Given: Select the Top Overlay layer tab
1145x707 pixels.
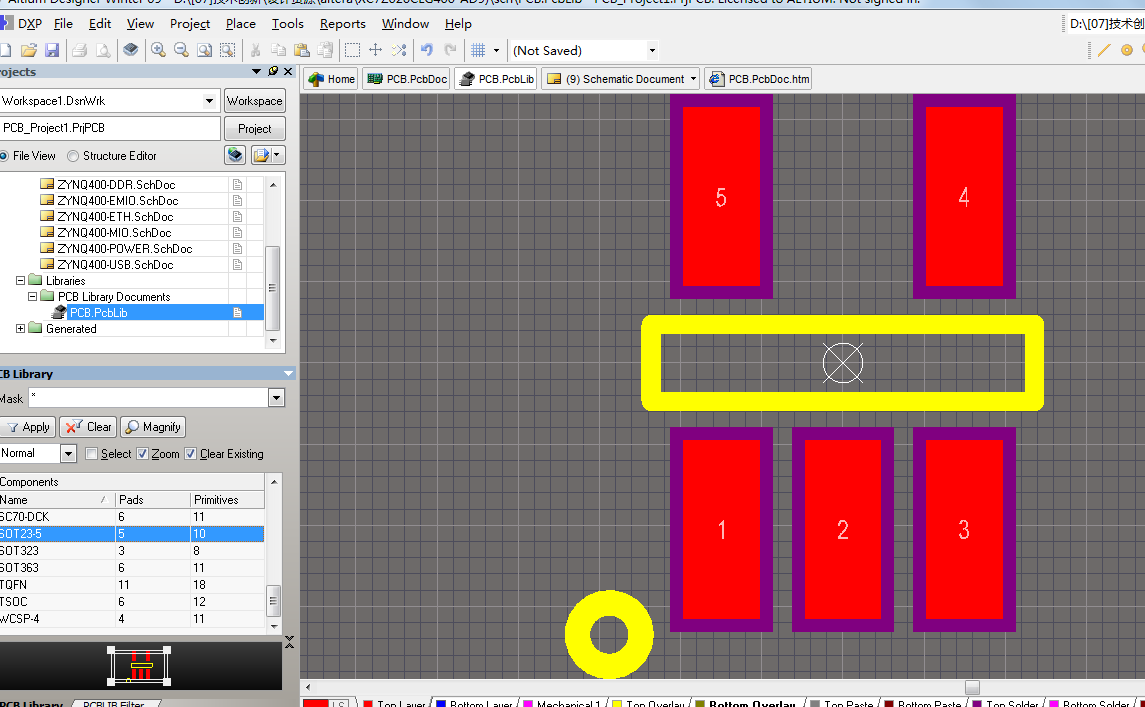Looking at the screenshot, I should coord(648,703).
